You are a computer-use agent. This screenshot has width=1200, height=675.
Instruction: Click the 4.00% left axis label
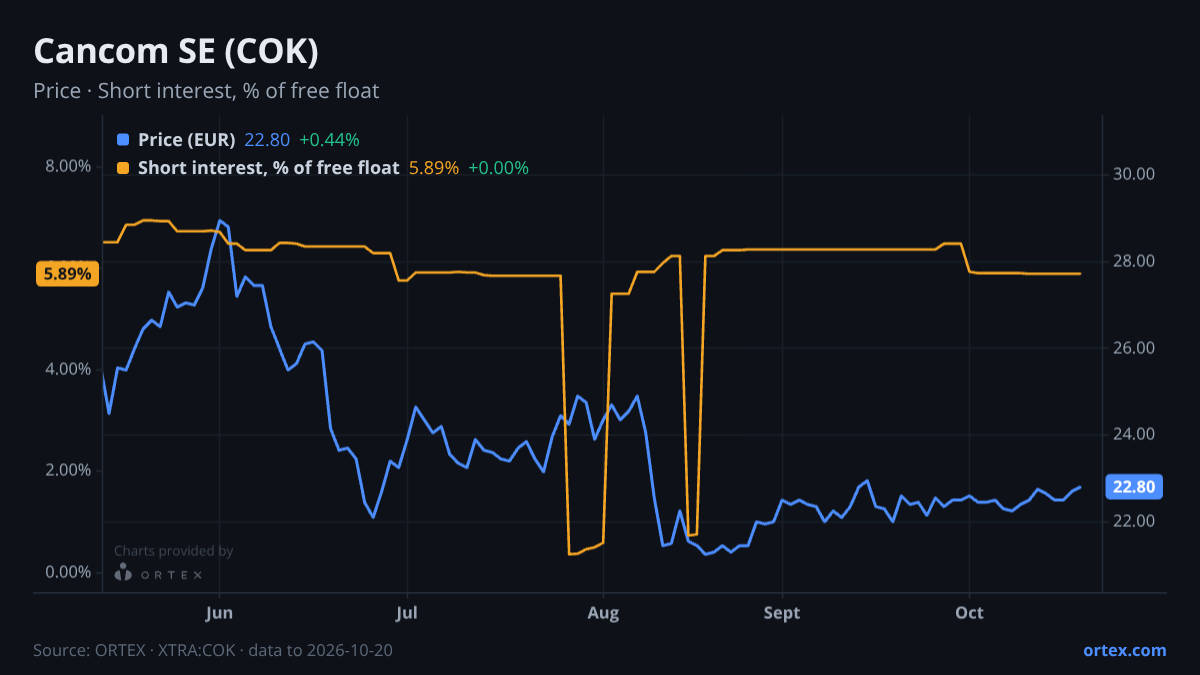(68, 369)
